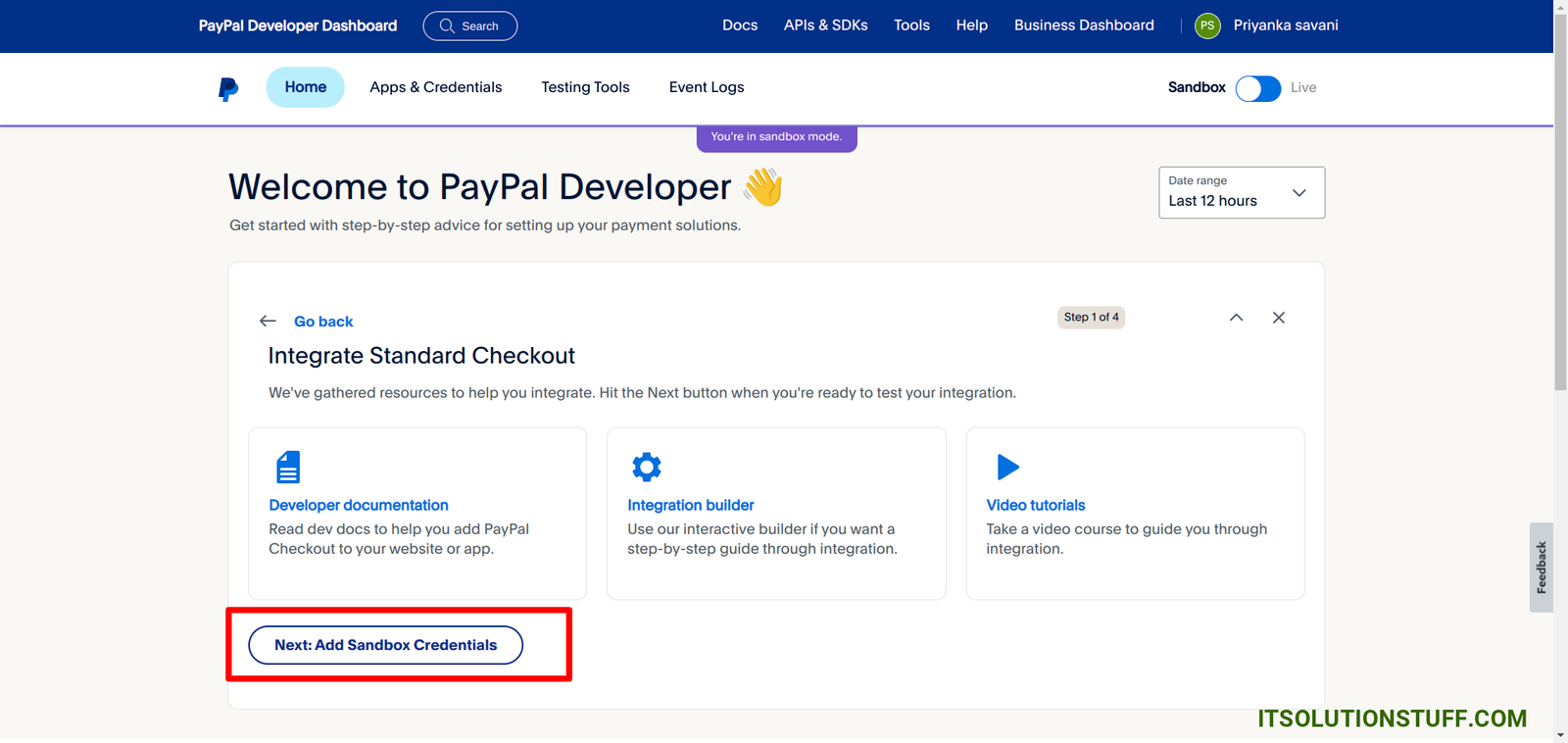Click the Integration builder gear icon
Viewport: 1568px width, 743px height.
pos(647,467)
